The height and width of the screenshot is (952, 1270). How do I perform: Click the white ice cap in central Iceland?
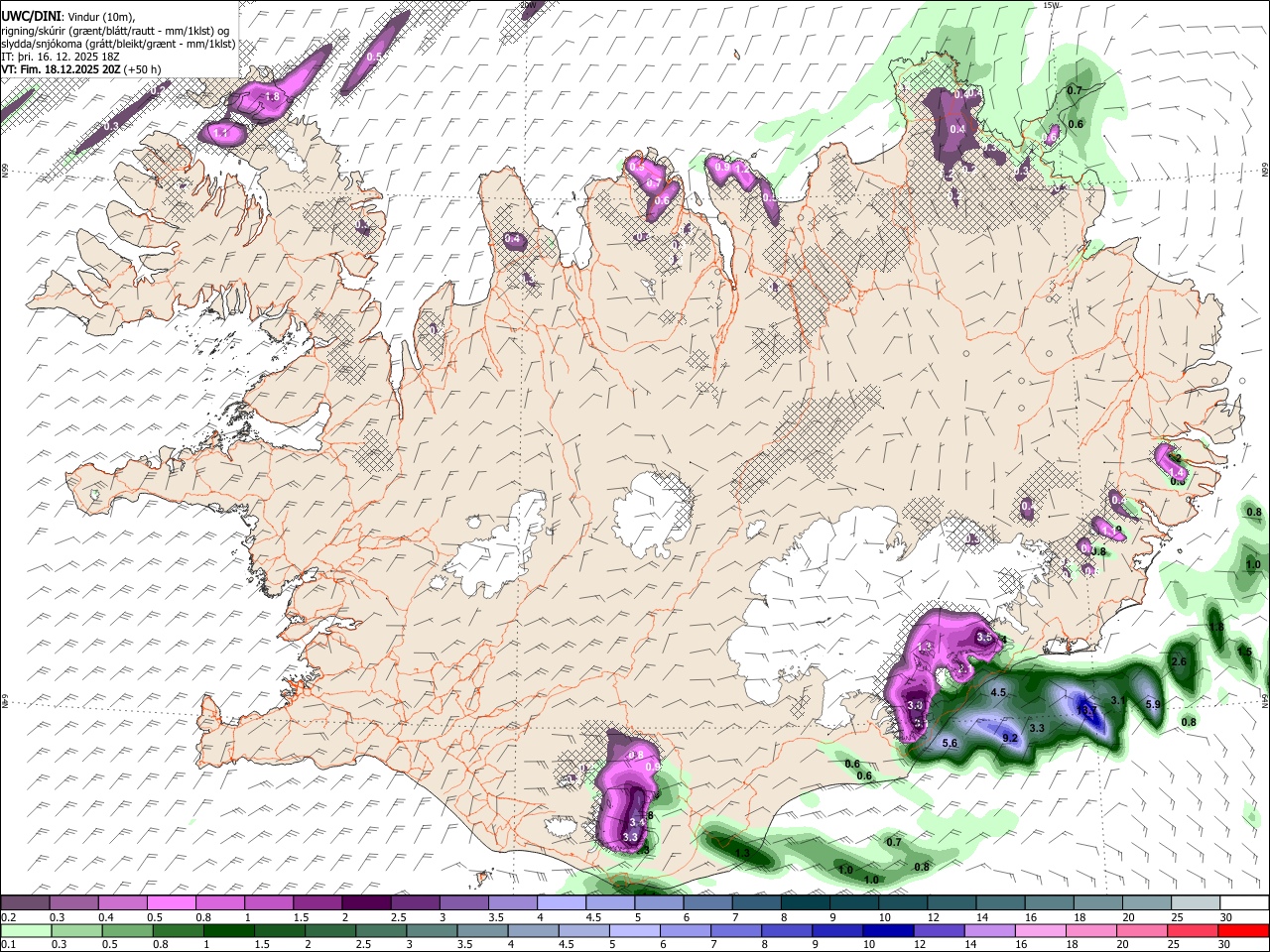click(652, 514)
